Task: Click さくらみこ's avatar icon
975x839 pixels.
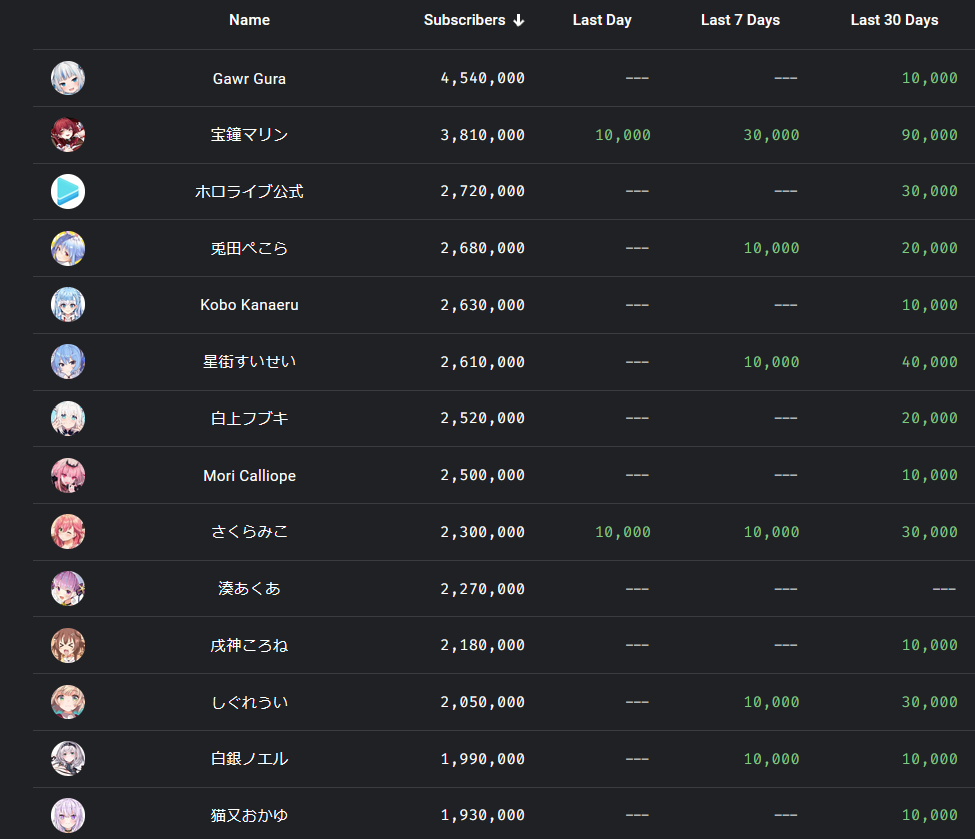Action: (x=68, y=532)
